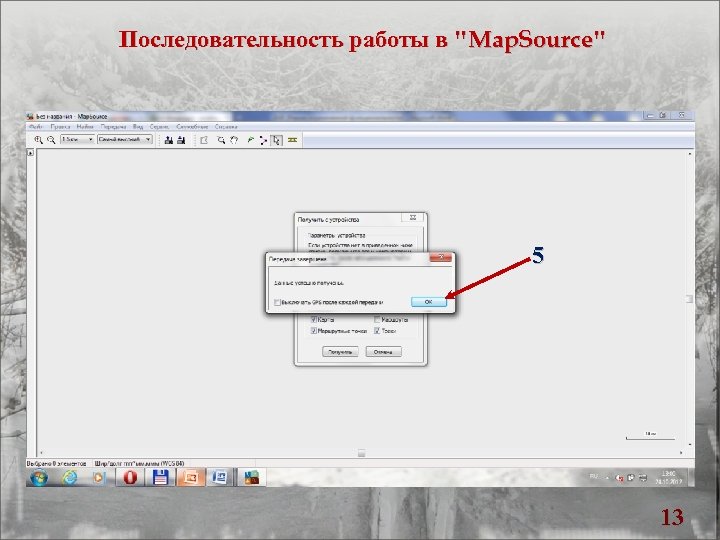Click the zoom in magnifier tool
The width and height of the screenshot is (720, 540).
click(x=39, y=140)
